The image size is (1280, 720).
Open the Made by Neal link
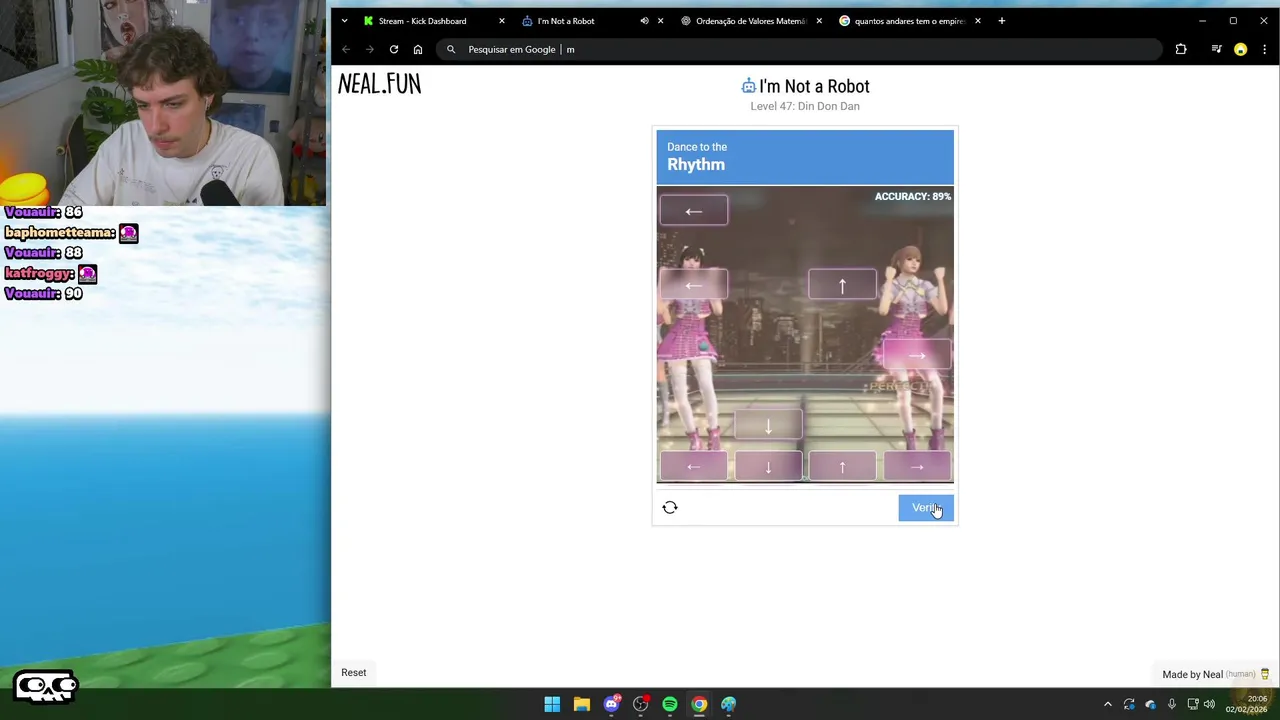tap(1216, 674)
